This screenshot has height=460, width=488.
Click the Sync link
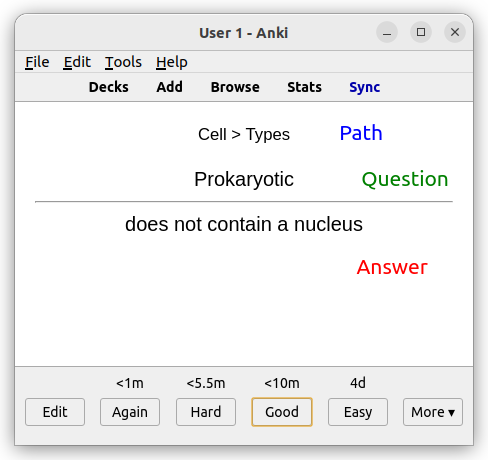[365, 87]
